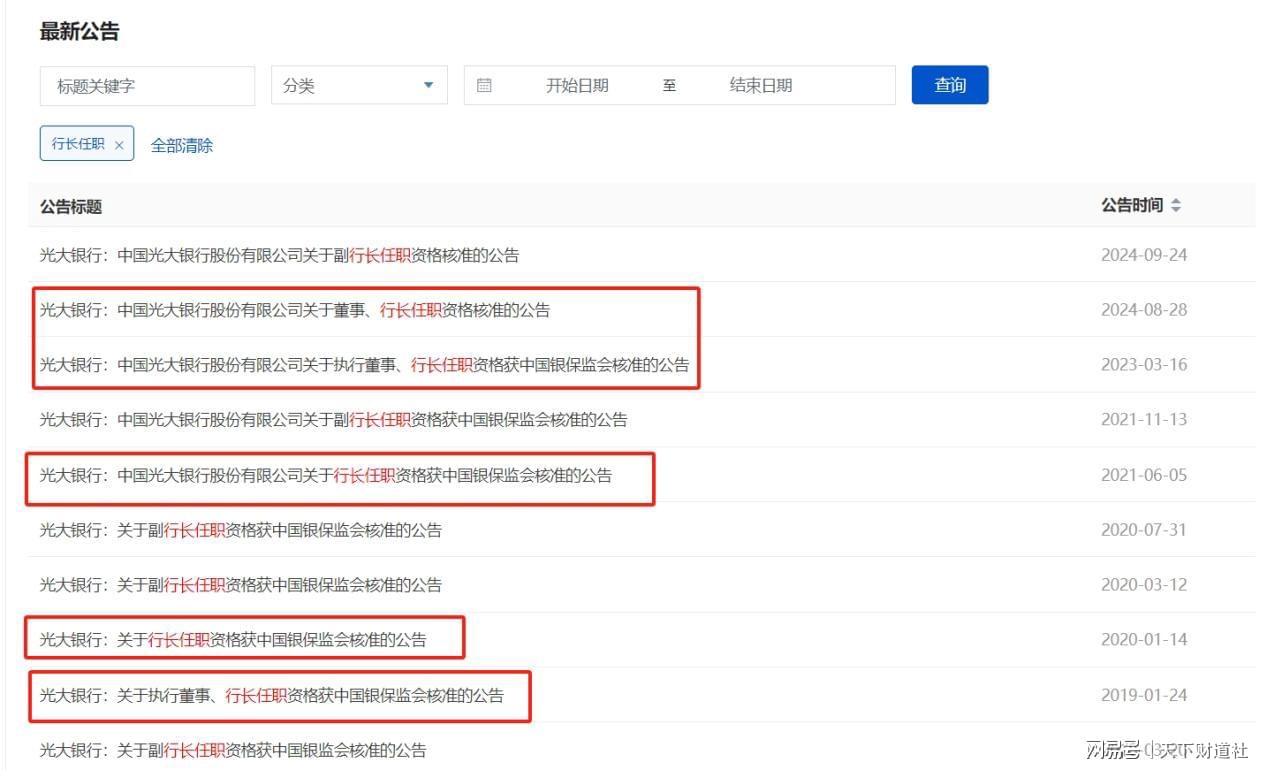Select the 开始日期 start date field

577,86
